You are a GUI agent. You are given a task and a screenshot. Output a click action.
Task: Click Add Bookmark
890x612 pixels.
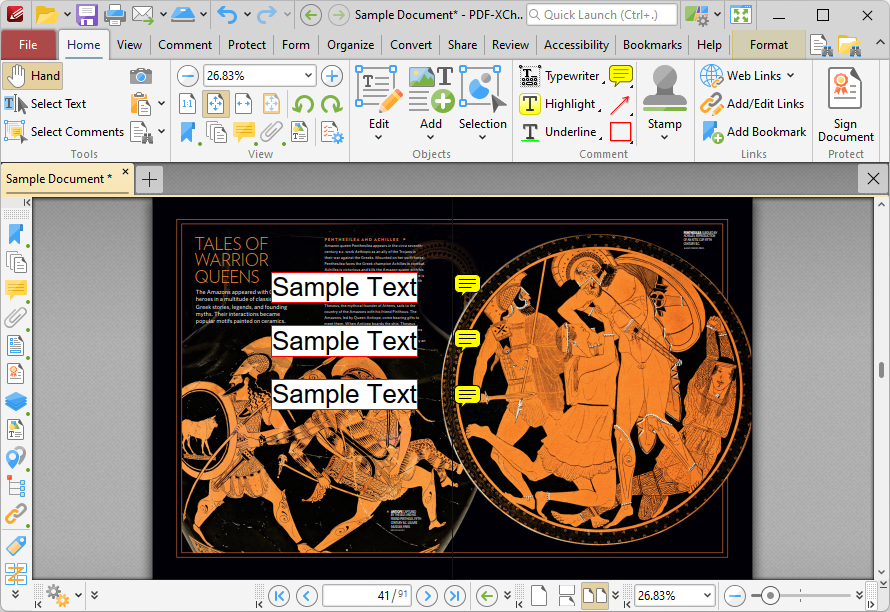(x=753, y=132)
